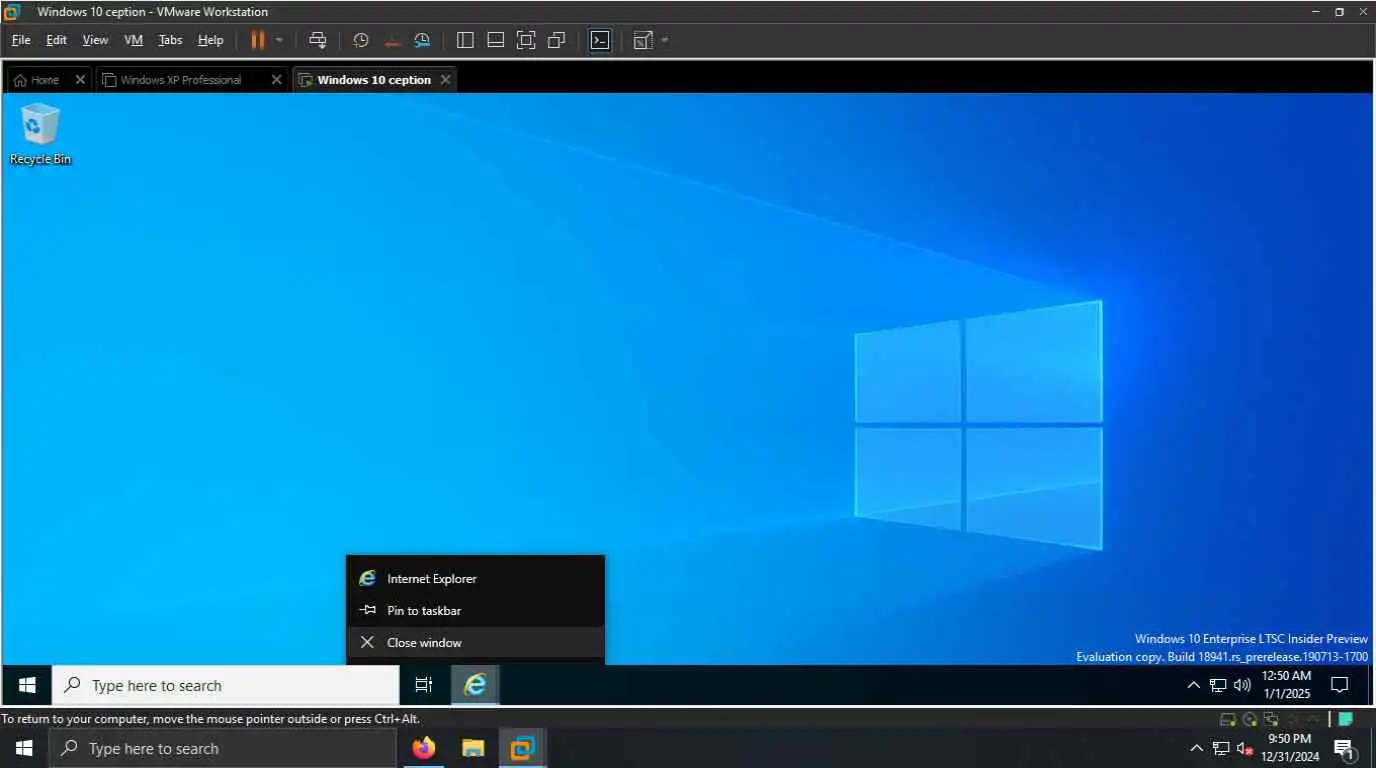1376x768 pixels.
Task: Open host network tray icon
Action: tap(1221, 748)
